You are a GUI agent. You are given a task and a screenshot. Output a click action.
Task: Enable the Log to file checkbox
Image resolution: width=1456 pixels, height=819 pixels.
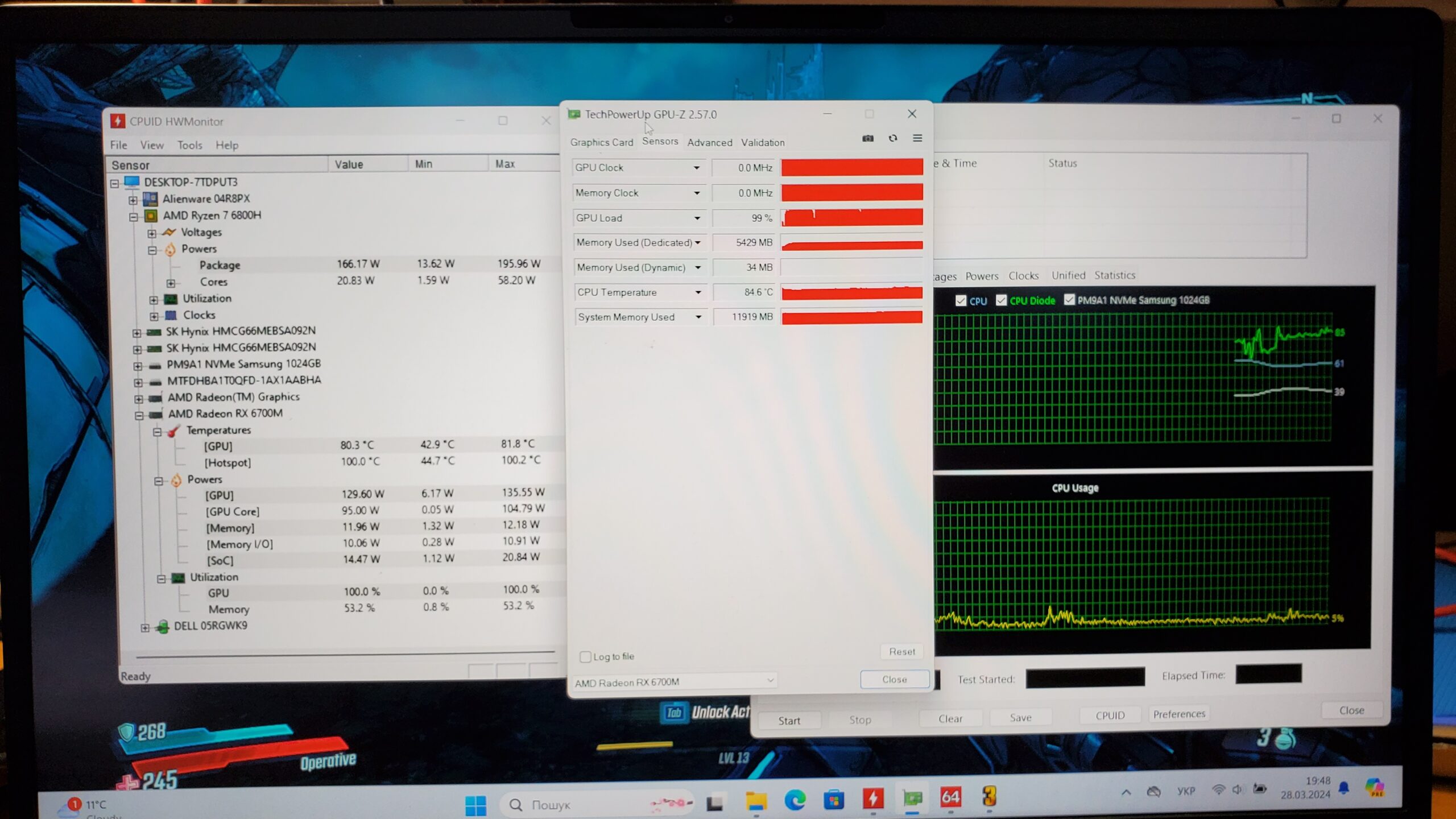(585, 657)
